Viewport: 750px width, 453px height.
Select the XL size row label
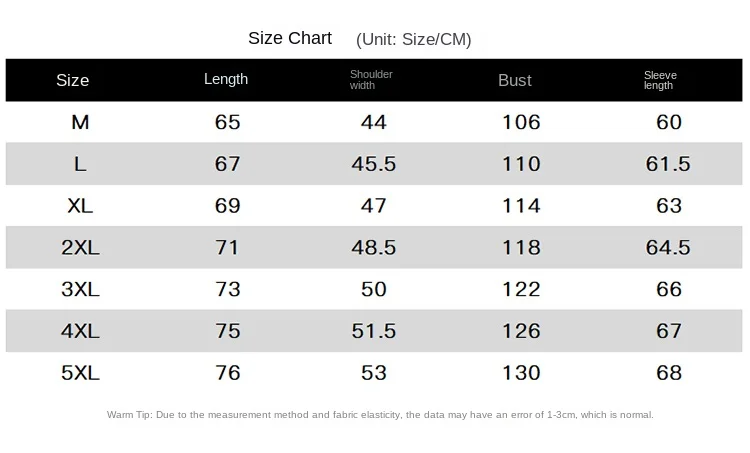click(80, 206)
